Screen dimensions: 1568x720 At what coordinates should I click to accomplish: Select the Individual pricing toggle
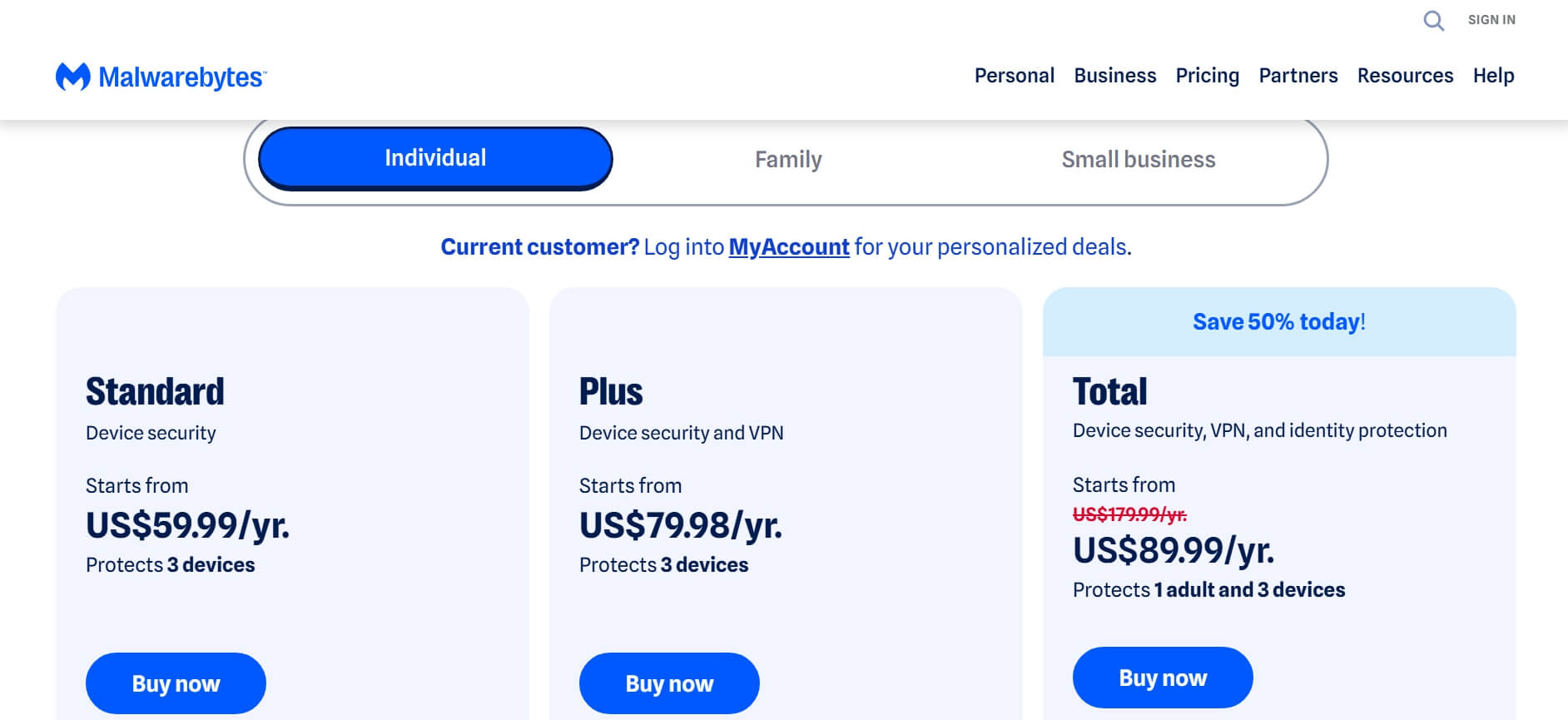click(435, 157)
